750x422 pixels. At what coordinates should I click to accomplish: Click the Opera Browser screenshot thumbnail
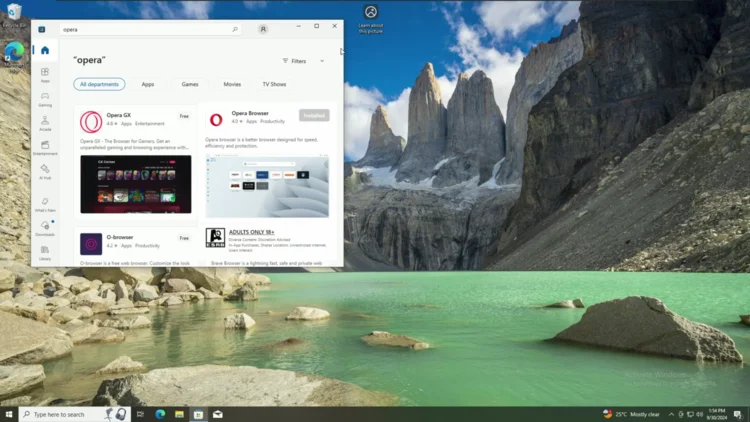pos(267,186)
